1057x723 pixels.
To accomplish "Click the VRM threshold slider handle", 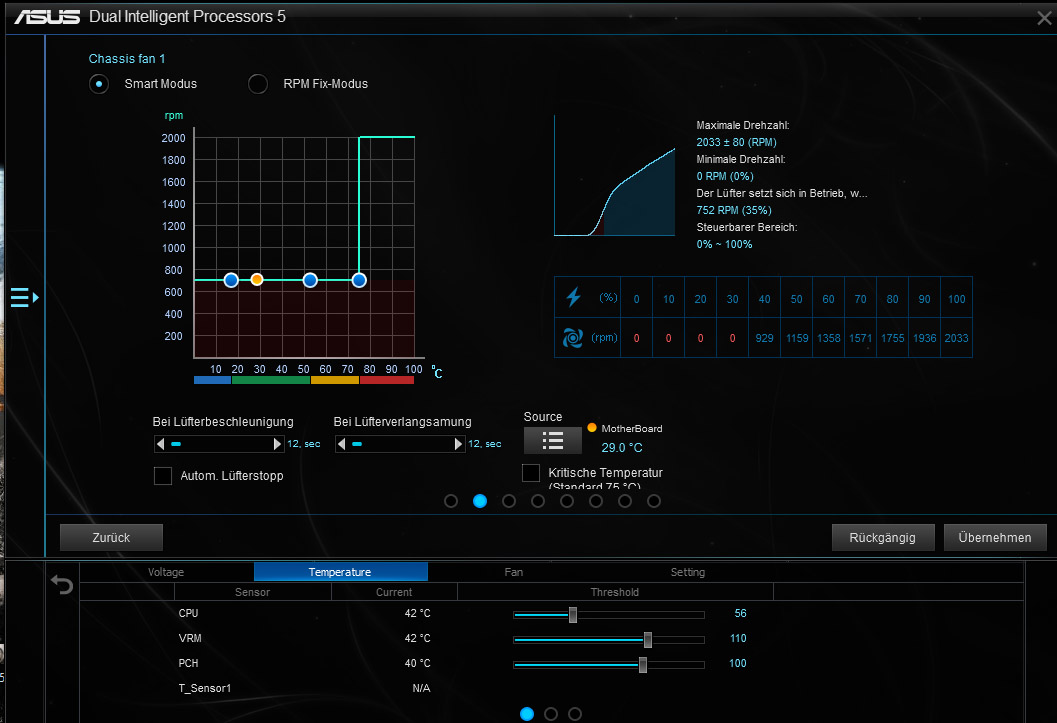I will 648,639.
